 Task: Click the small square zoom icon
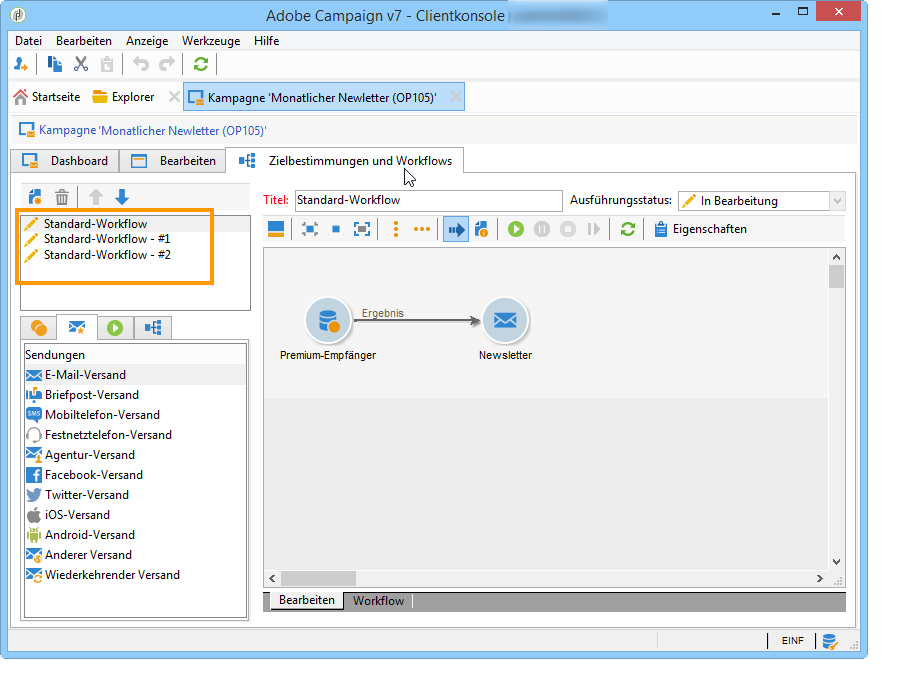click(x=336, y=229)
